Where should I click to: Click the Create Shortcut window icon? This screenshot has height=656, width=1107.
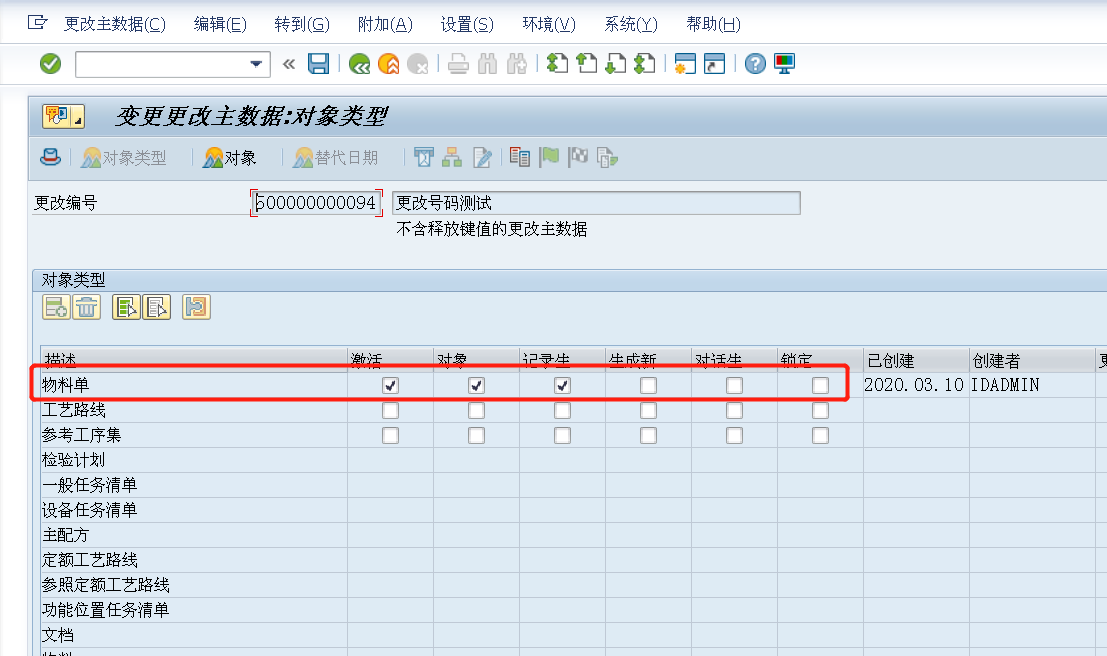click(714, 64)
